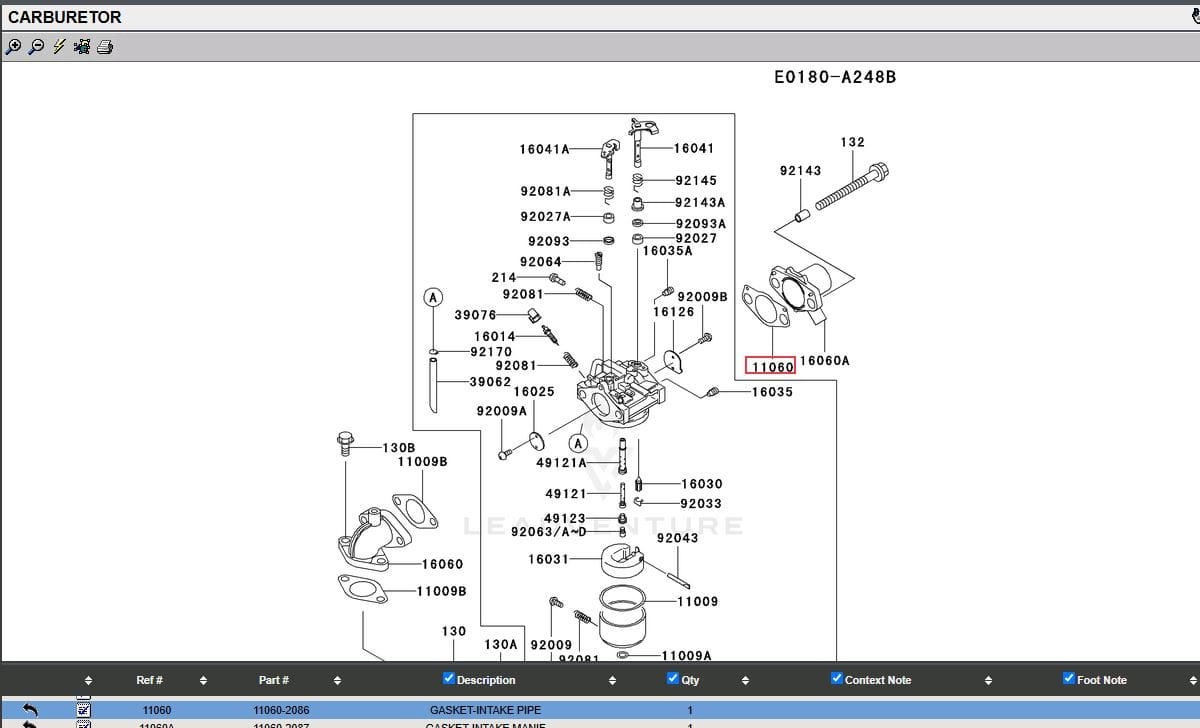1200x728 pixels.
Task: Open the note icon in row 11060
Action: coord(84,710)
